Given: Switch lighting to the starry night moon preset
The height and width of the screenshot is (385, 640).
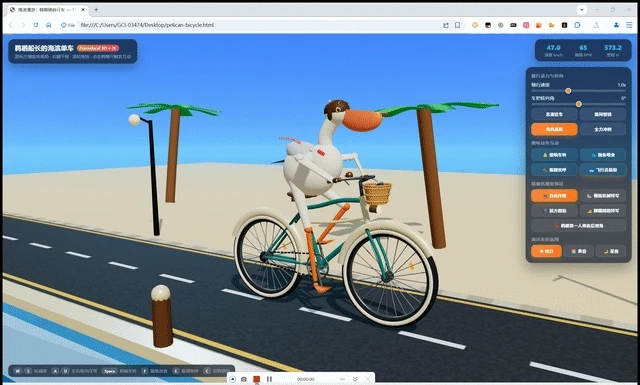Looking at the screenshot, I should click(x=611, y=251).
